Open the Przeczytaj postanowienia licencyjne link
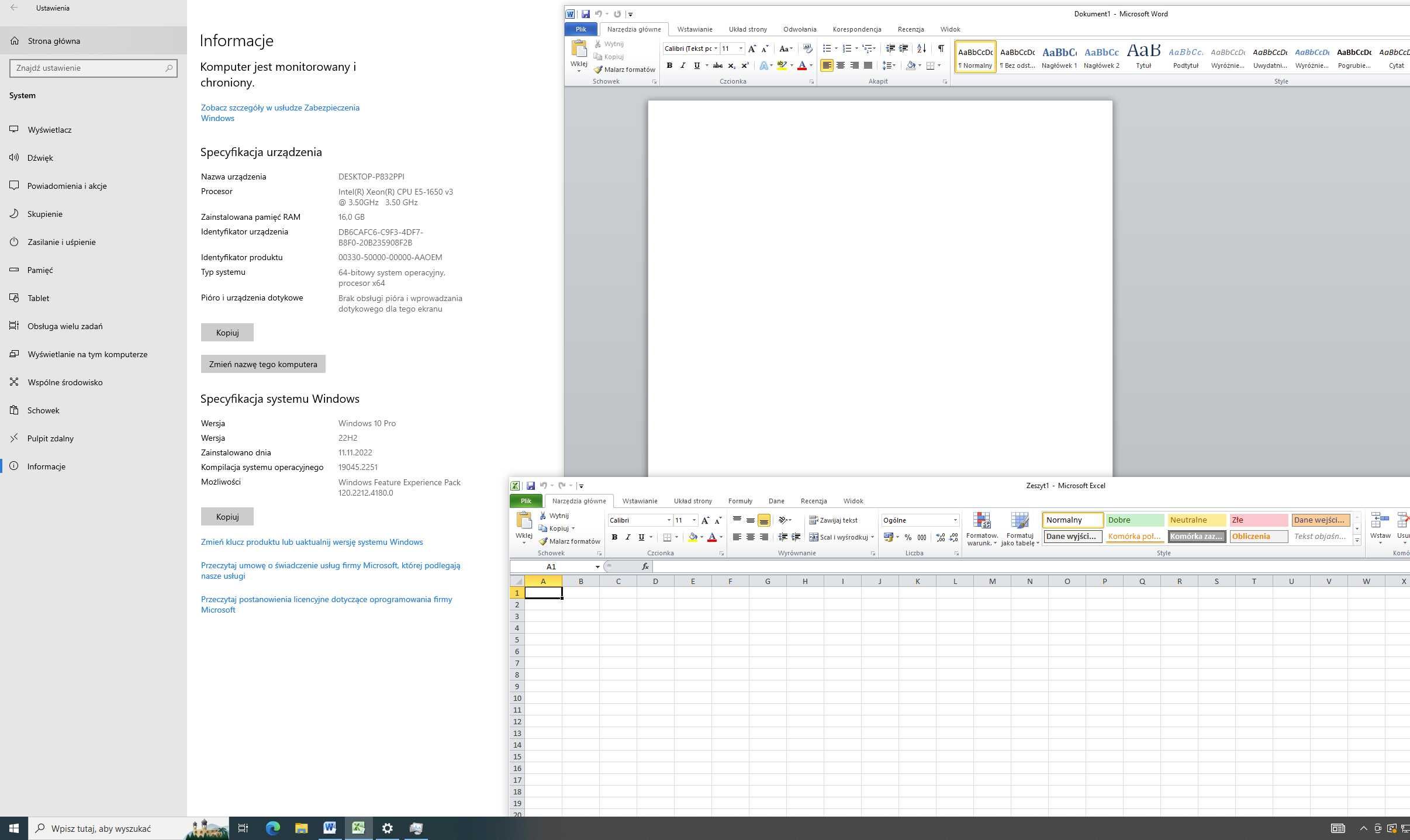 [x=326, y=604]
